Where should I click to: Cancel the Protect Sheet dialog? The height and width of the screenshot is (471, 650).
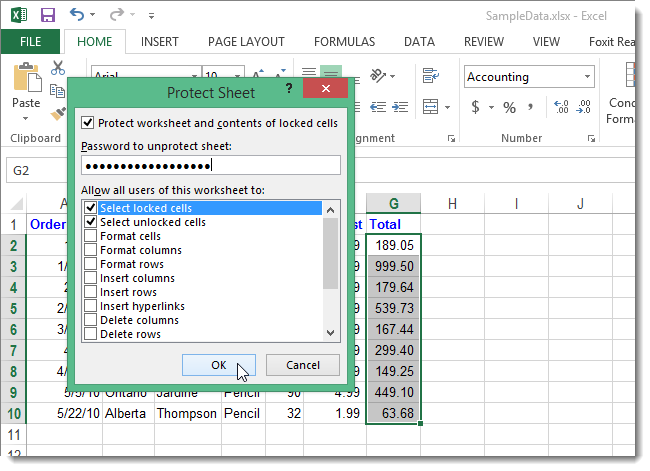tap(303, 365)
